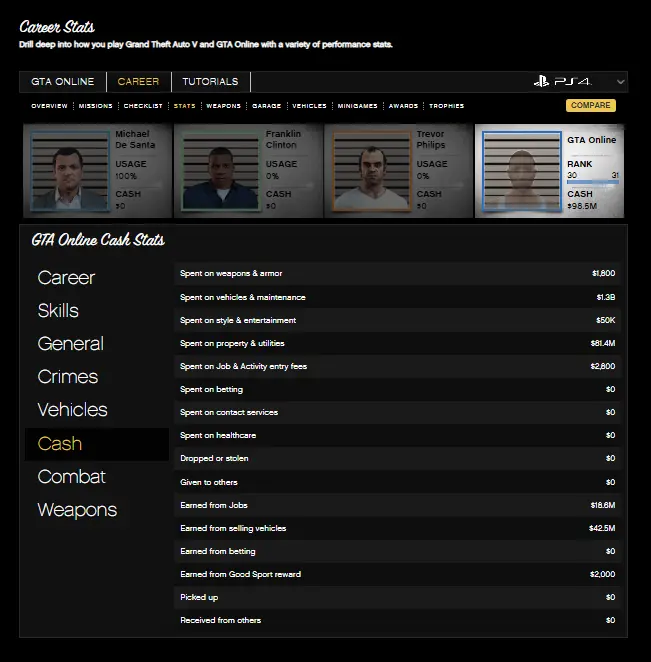Viewport: 651px width, 662px height.
Task: Show the Skills stats category
Action: point(58,311)
